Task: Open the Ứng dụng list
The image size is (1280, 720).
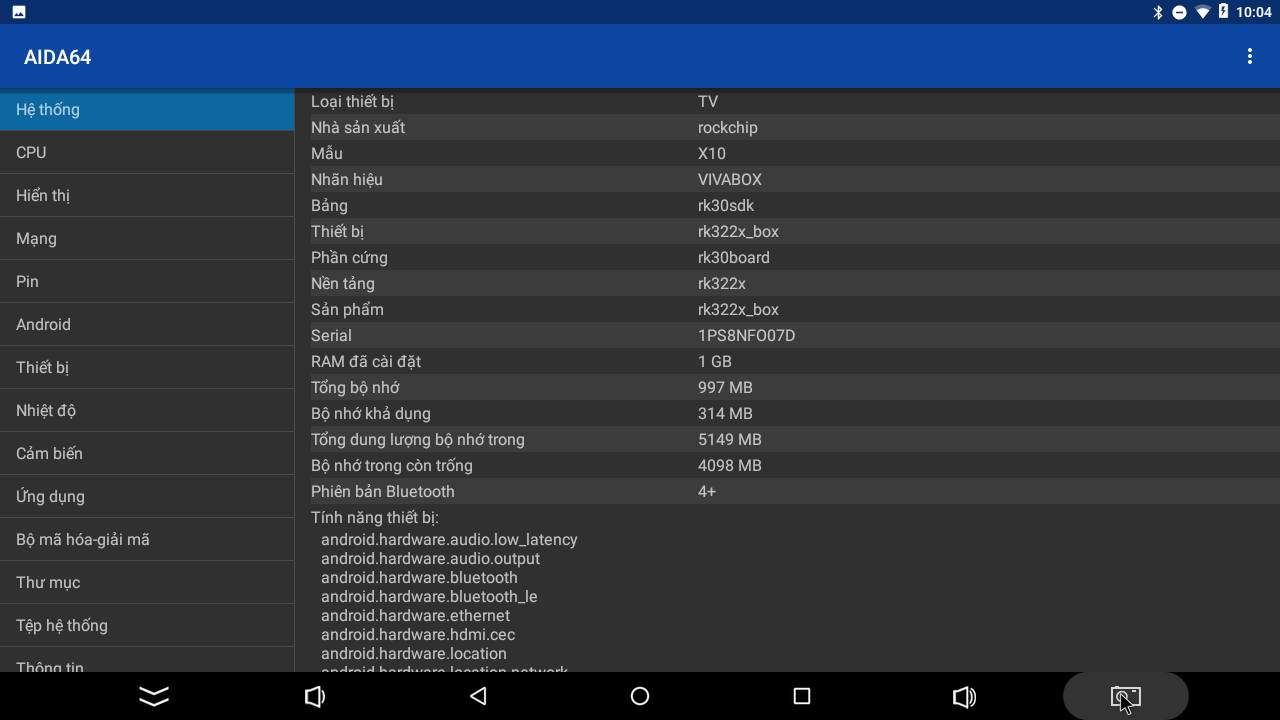Action: pos(147,496)
